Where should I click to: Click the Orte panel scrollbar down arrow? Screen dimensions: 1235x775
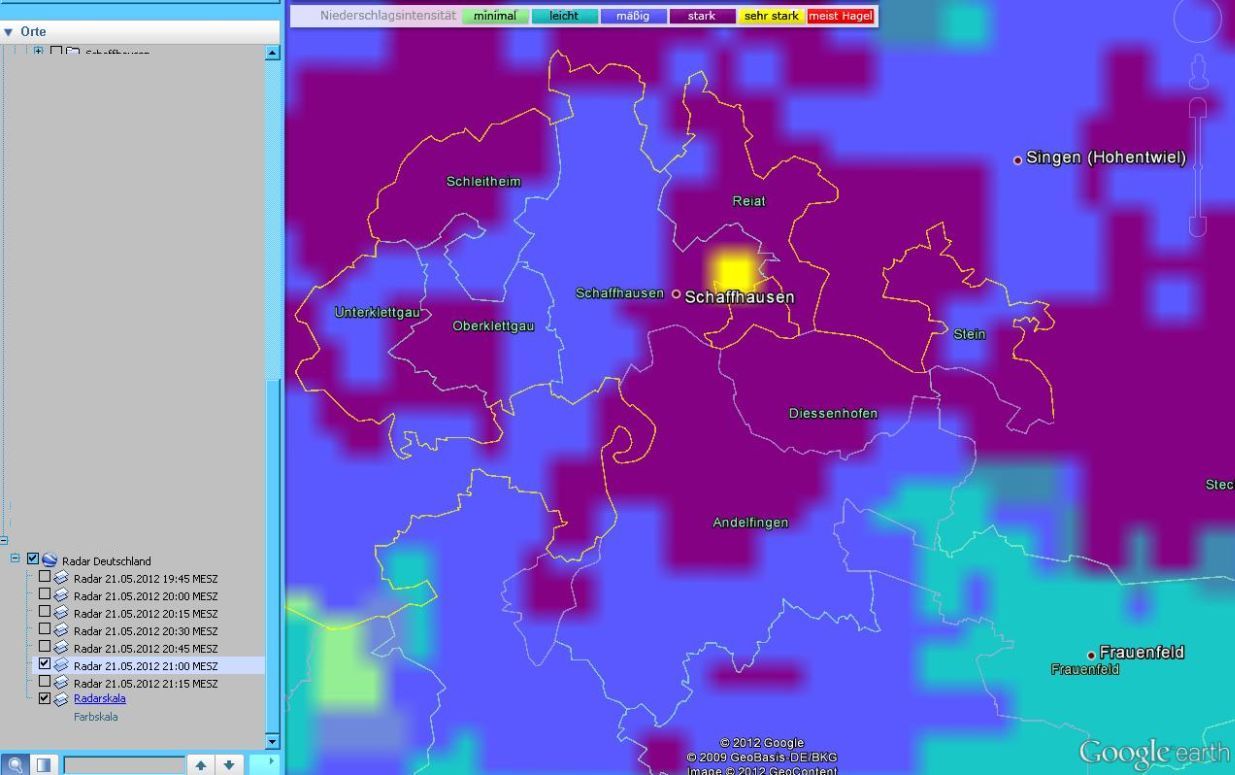[x=273, y=741]
